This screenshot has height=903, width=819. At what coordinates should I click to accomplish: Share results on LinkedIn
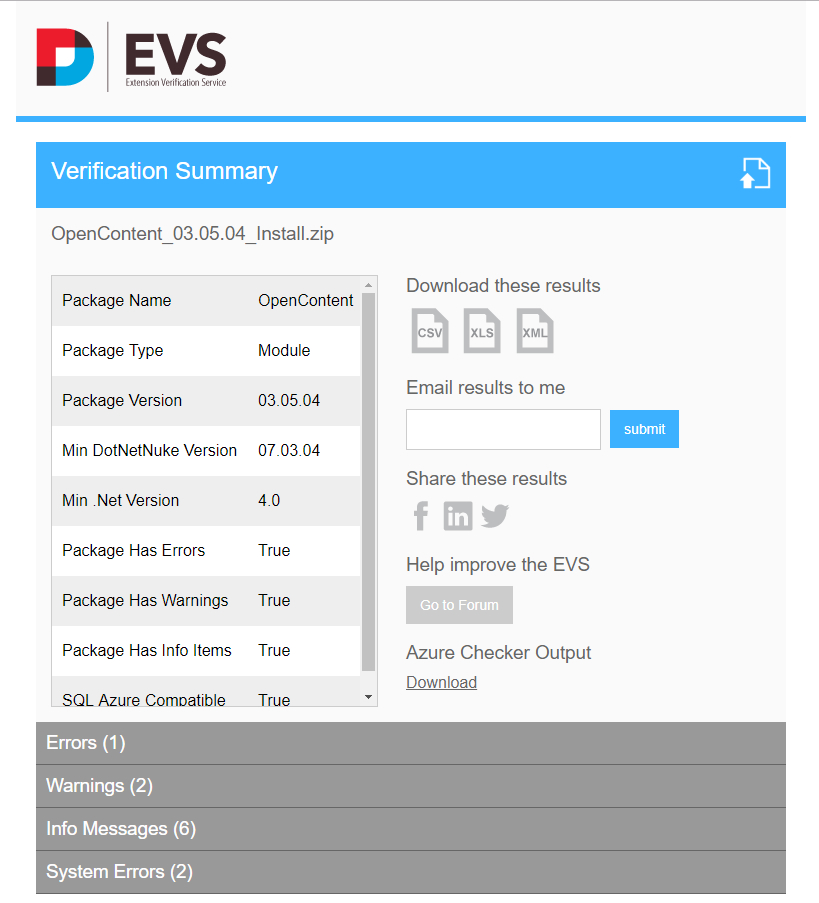458,515
